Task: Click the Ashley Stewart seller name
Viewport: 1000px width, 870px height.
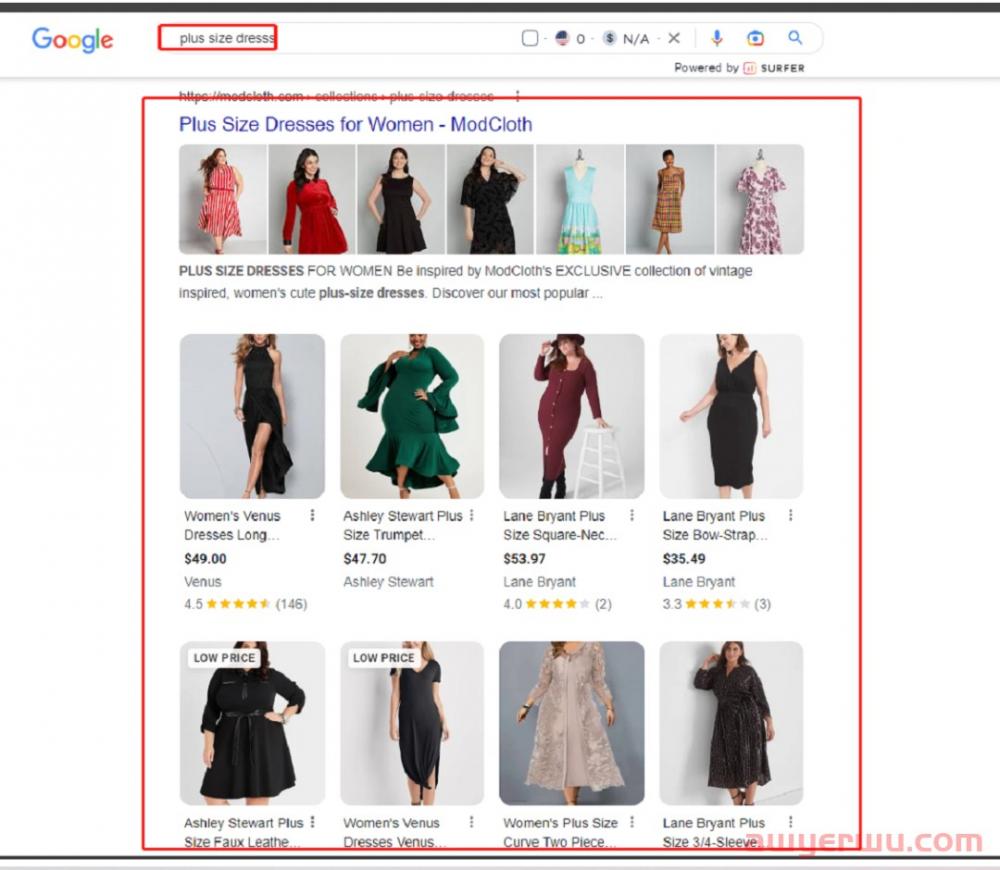Action: [388, 582]
